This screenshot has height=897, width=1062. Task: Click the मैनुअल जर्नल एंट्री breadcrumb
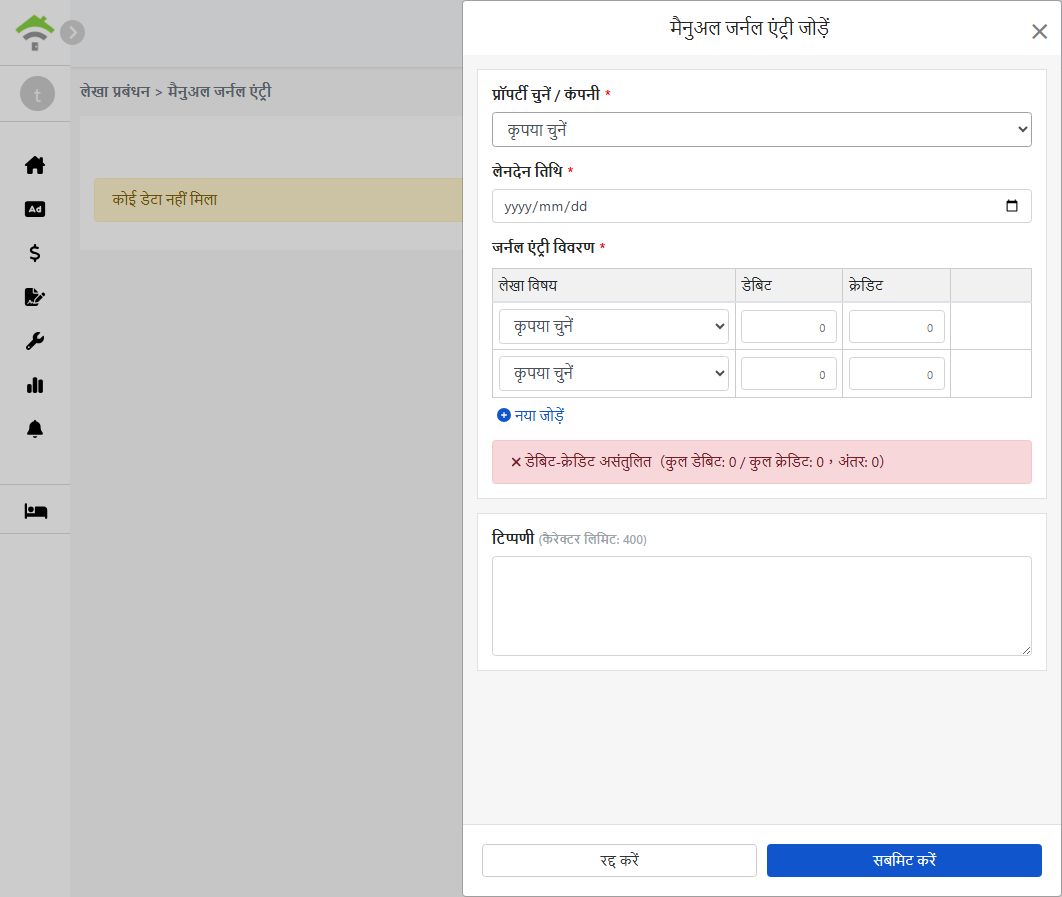pos(219,91)
